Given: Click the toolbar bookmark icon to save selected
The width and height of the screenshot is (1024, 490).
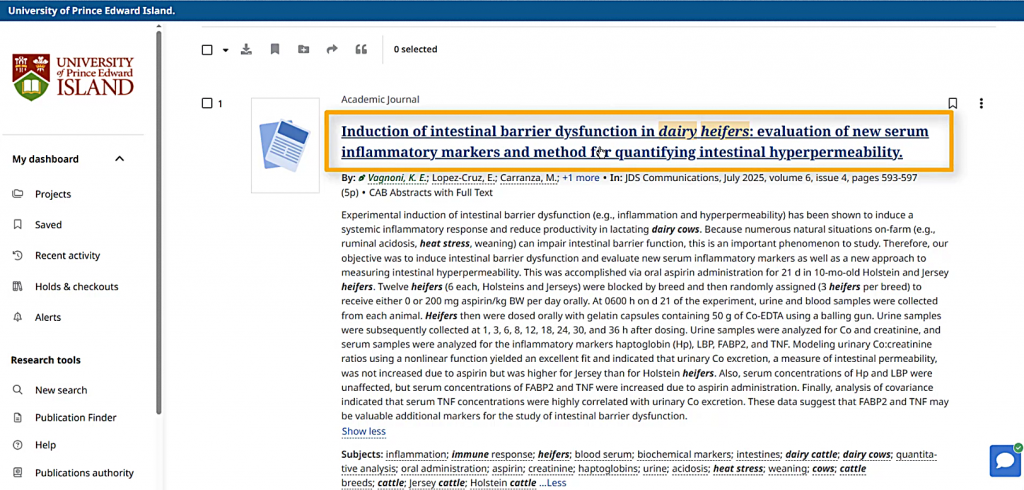Looking at the screenshot, I should [x=275, y=49].
